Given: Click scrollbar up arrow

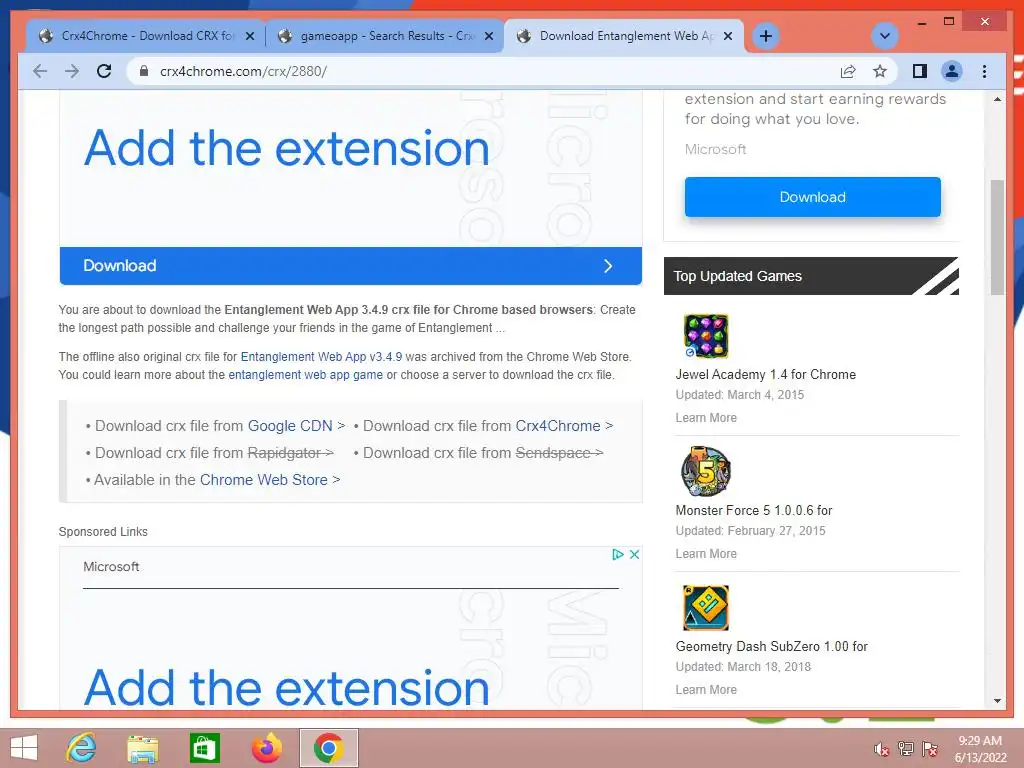Looking at the screenshot, I should point(997,99).
